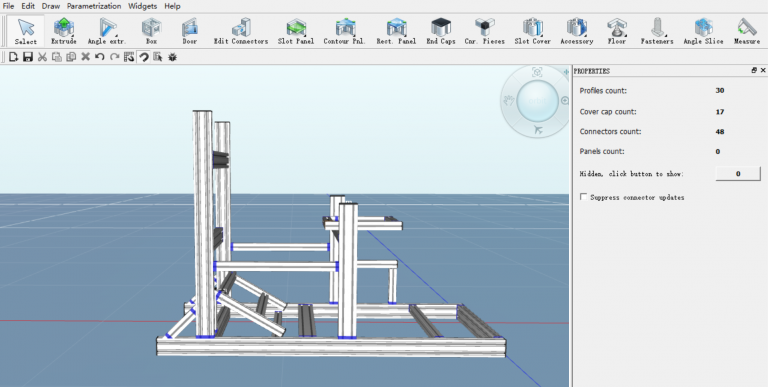Choose the Slot Panel tool

click(296, 31)
